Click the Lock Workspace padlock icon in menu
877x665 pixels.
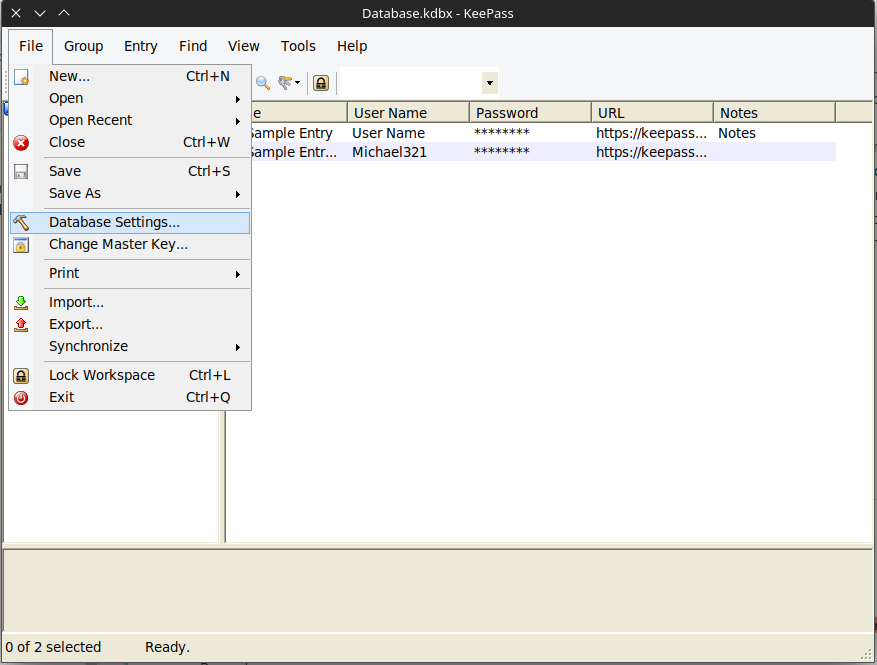coord(21,376)
